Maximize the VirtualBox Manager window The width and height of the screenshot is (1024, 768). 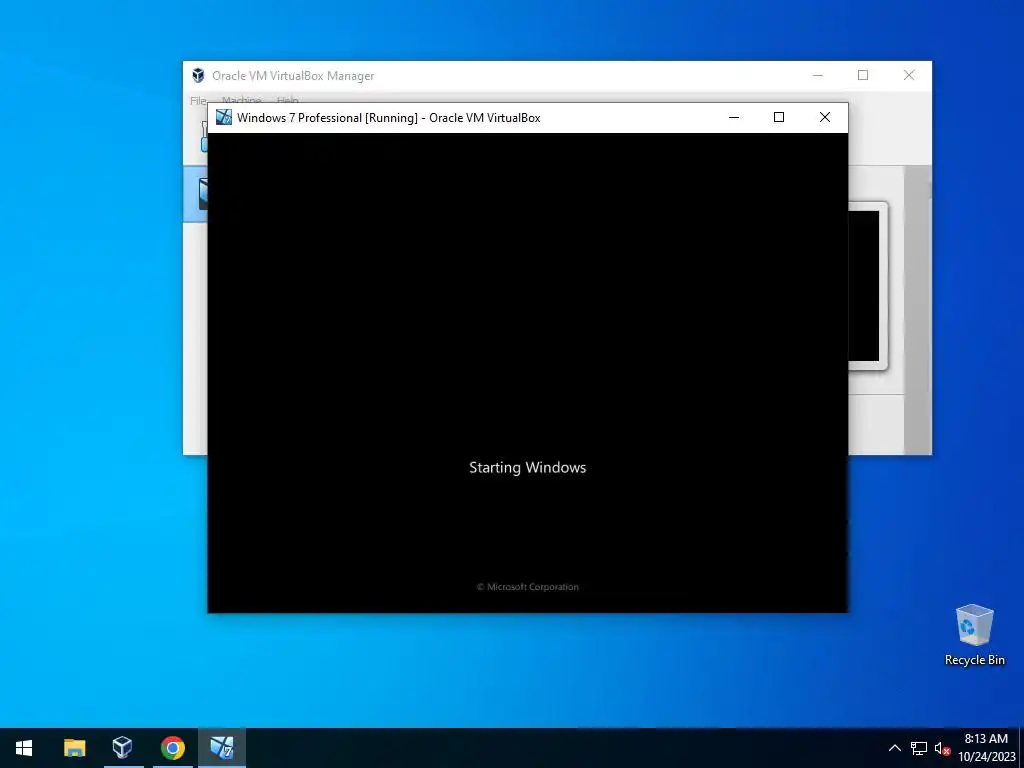[863, 75]
